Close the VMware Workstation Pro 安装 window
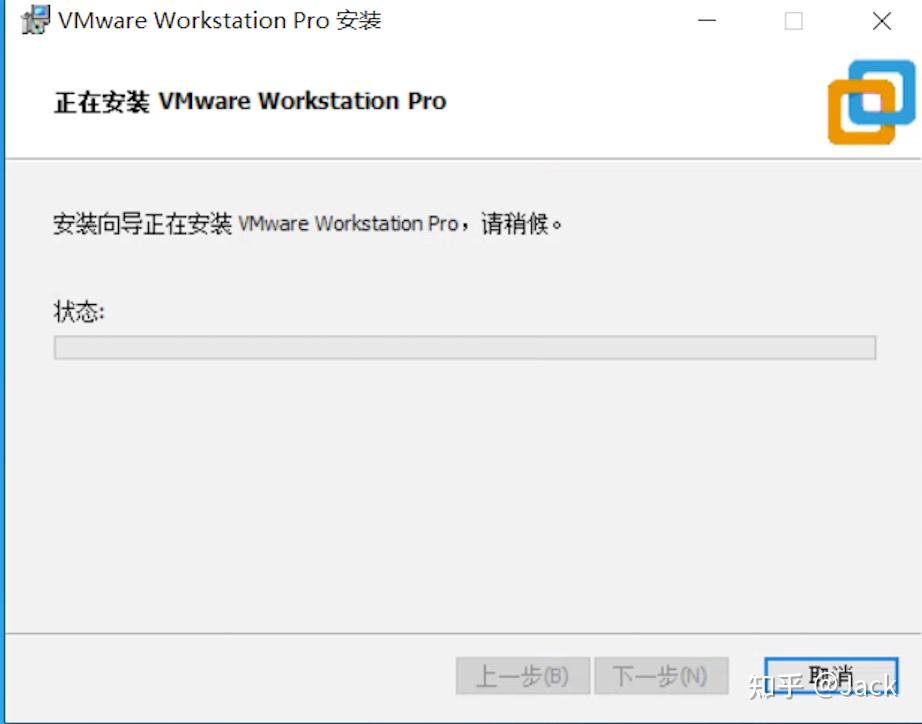Screen dimensions: 922x724 [881, 21]
